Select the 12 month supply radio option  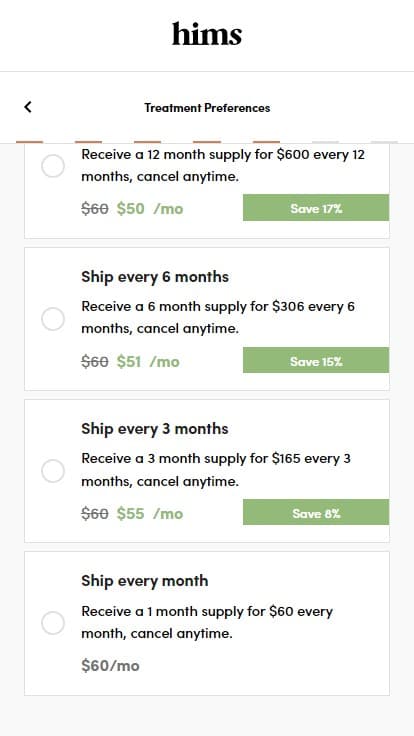(x=53, y=166)
